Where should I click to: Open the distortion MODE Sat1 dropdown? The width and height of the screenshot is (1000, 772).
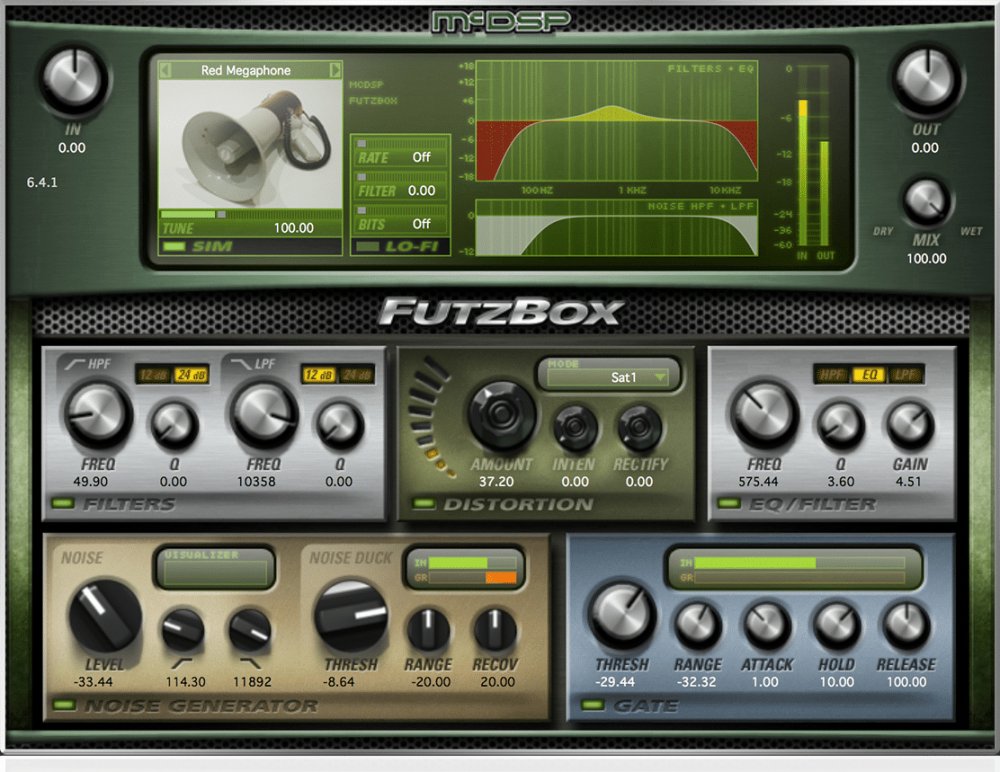pos(609,376)
